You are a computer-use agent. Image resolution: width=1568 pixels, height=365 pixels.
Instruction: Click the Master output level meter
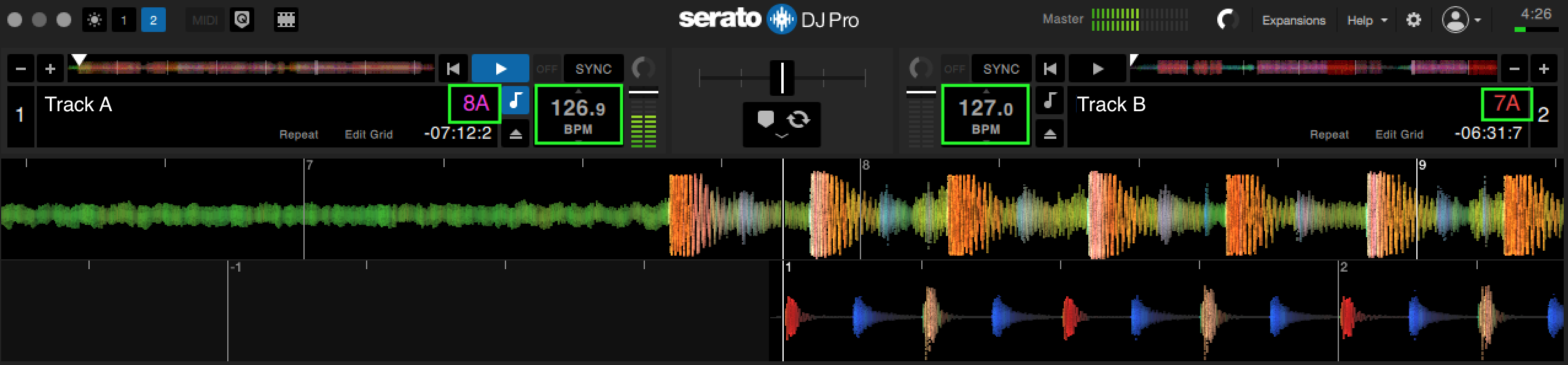(1139, 20)
